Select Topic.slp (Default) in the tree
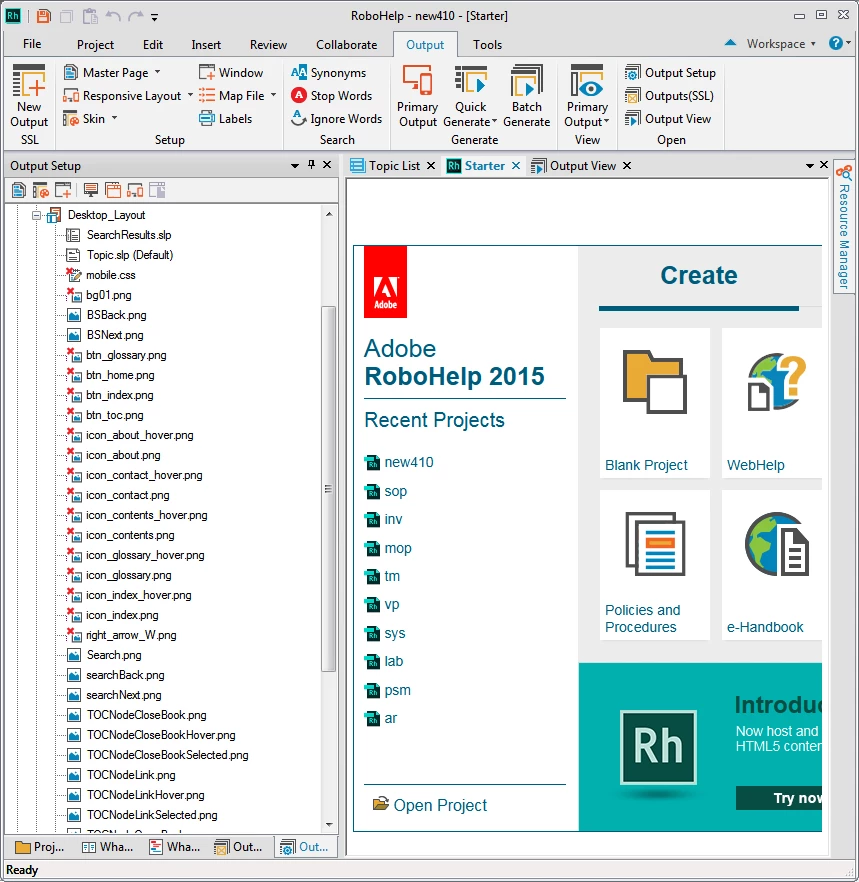The image size is (859, 882). pyautogui.click(x=130, y=255)
